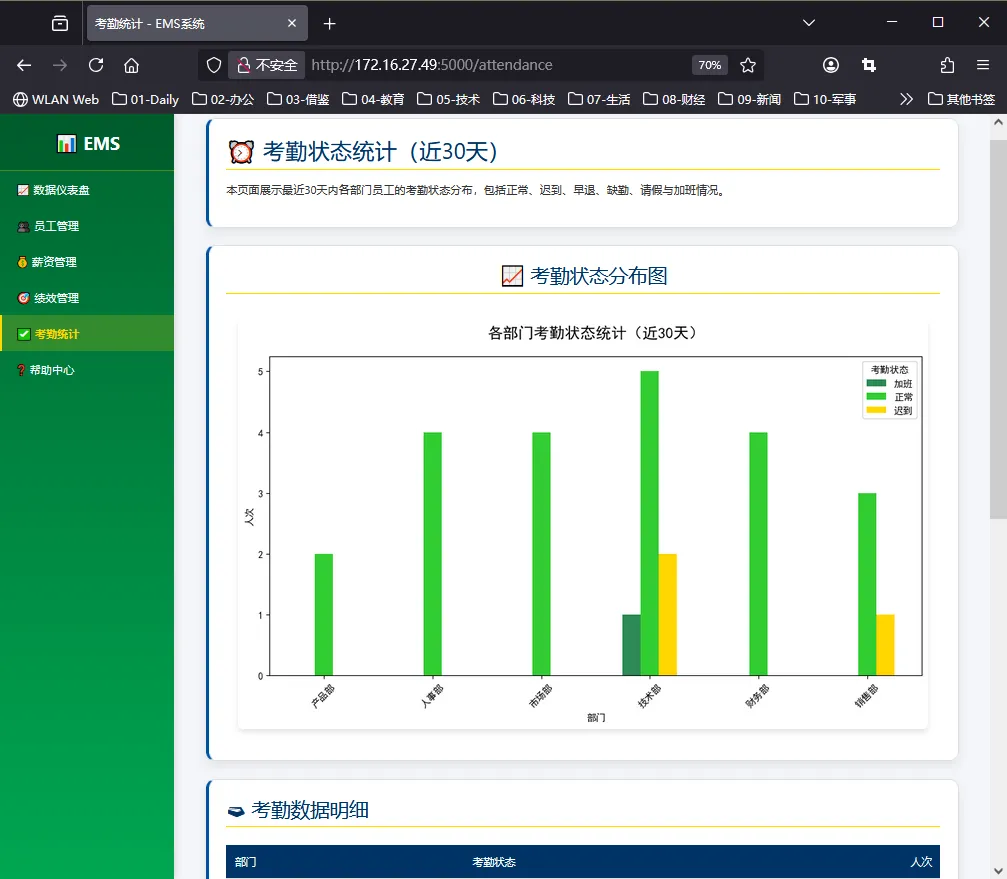Open 数据仪表盘 in the sidebar
This screenshot has width=1007, height=879.
[x=87, y=190]
